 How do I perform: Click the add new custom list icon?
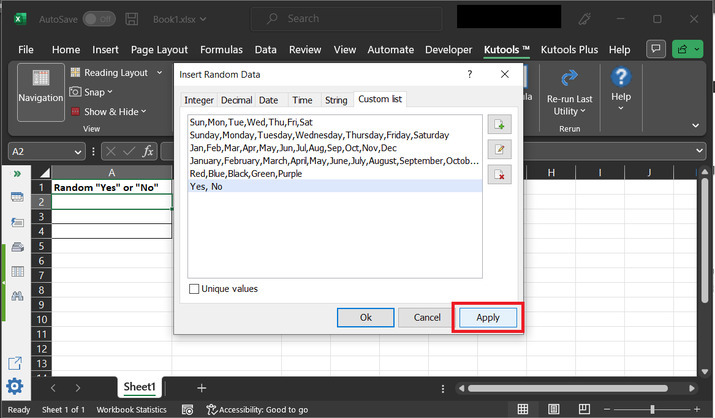(499, 124)
